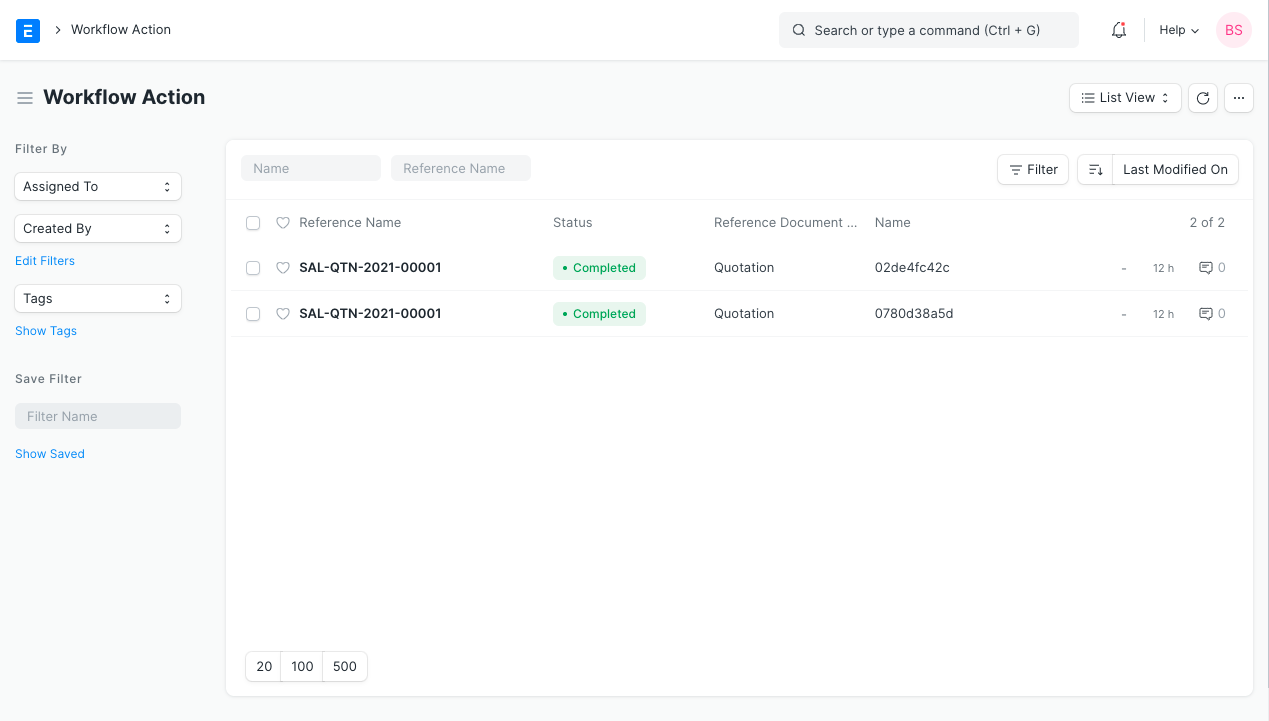Click the Filter button above the list
The image size is (1269, 721).
(1032, 169)
